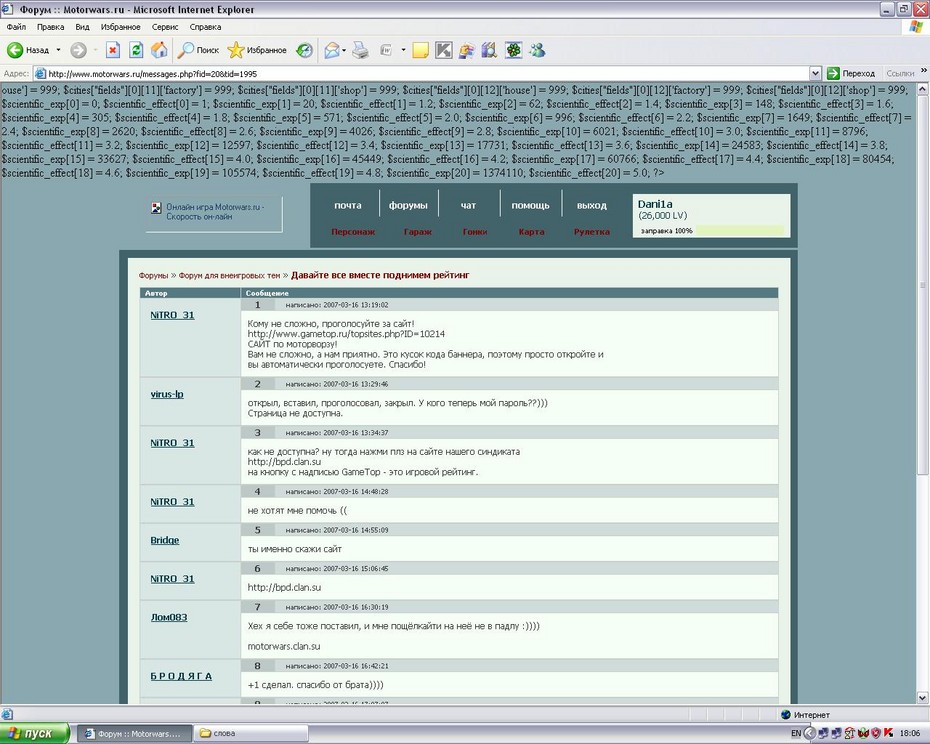Select the Форум :: Motorwars taskbar button

135,733
